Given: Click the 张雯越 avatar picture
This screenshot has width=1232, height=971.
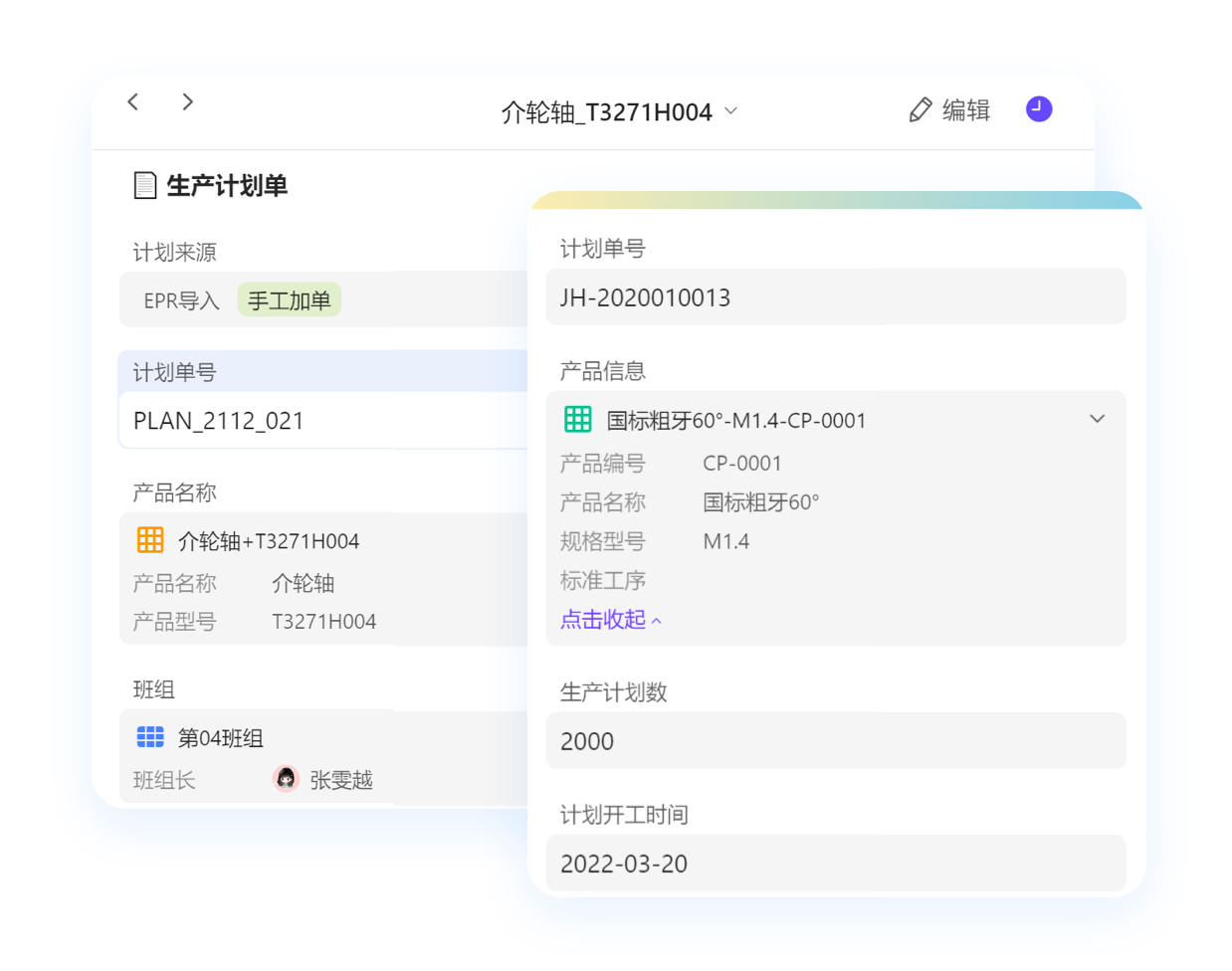Looking at the screenshot, I should [x=286, y=779].
